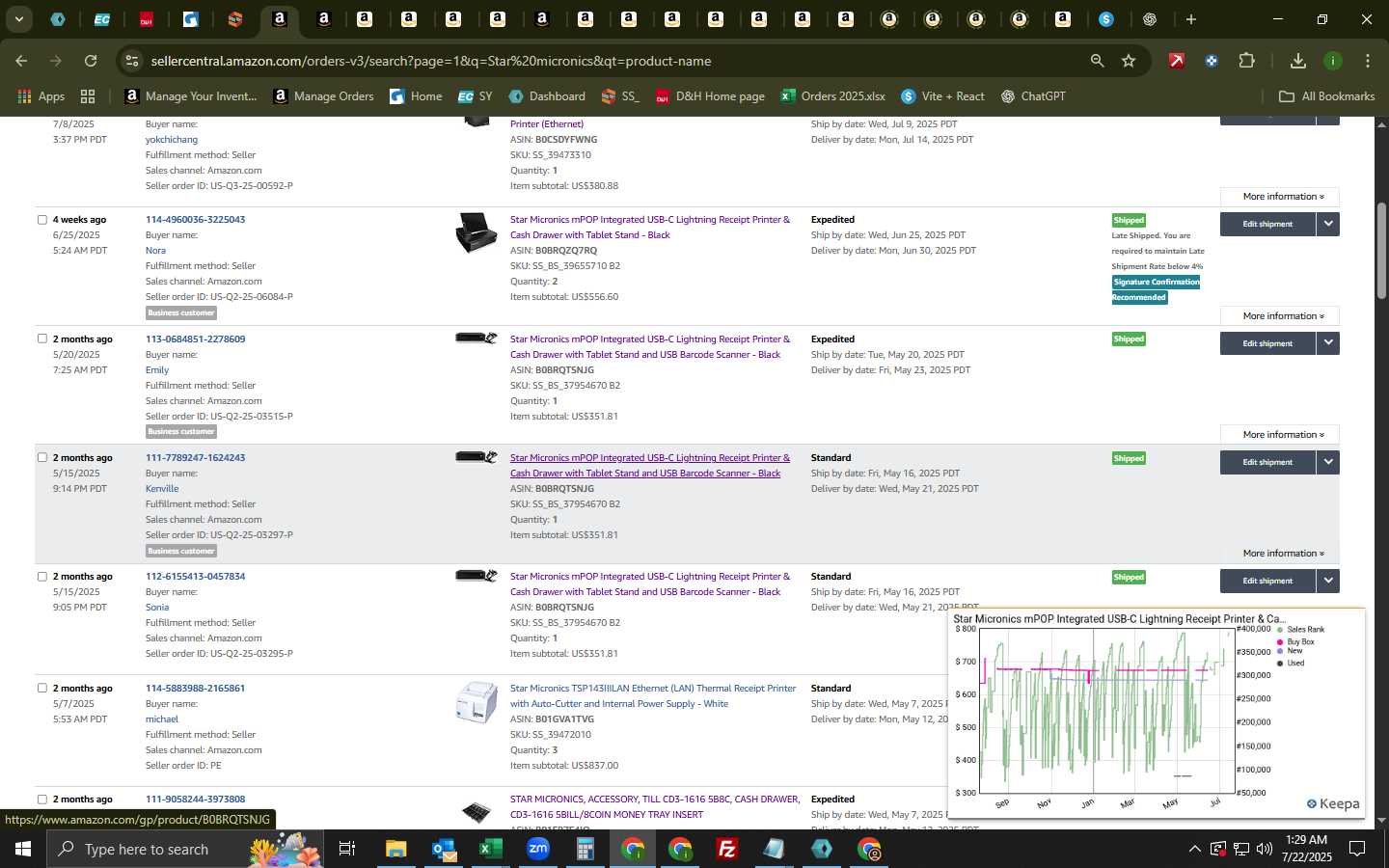Toggle Sales Rank legend in Keepa chart
The height and width of the screenshot is (868, 1389).
[1301, 630]
